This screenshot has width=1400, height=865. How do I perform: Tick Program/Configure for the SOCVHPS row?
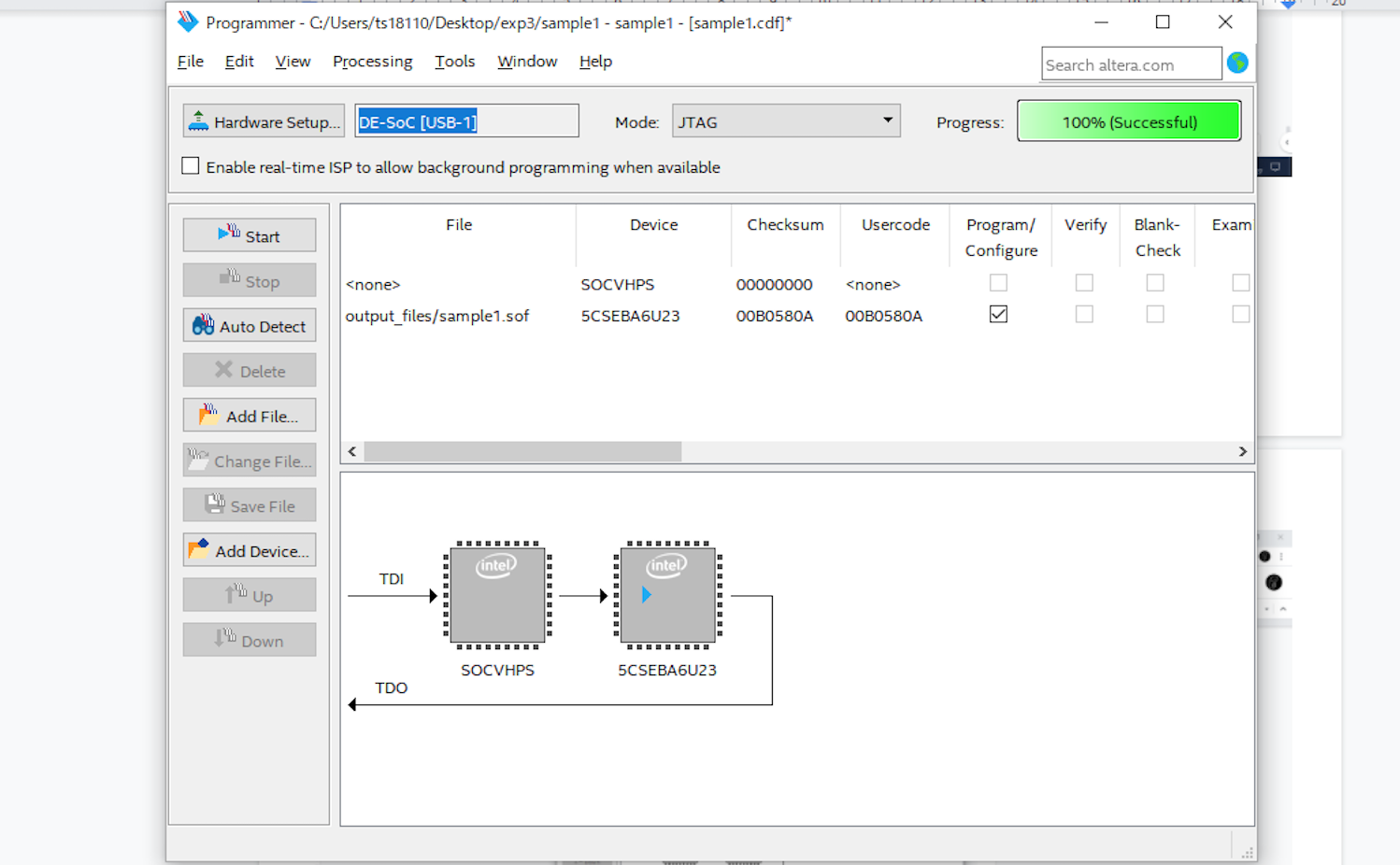coord(998,283)
